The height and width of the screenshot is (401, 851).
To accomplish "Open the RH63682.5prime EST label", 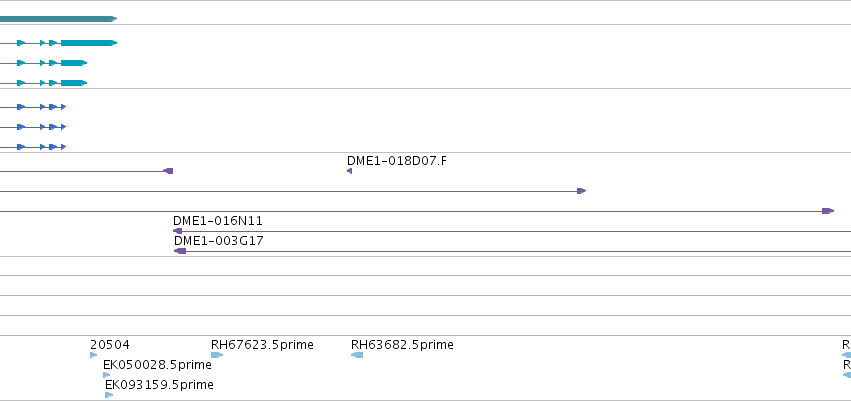I will 402,345.
